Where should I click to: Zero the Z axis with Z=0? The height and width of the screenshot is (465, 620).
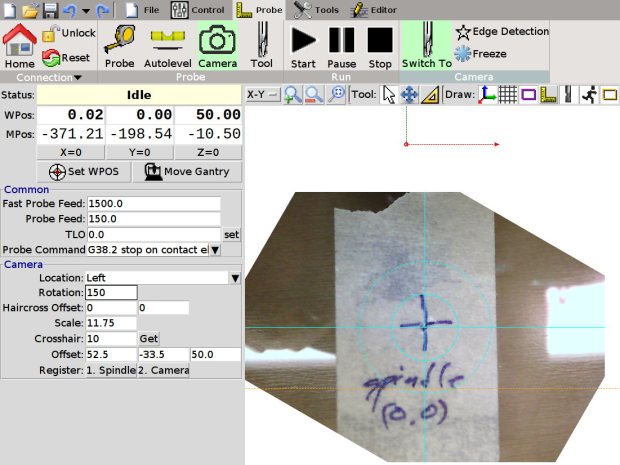click(x=208, y=152)
